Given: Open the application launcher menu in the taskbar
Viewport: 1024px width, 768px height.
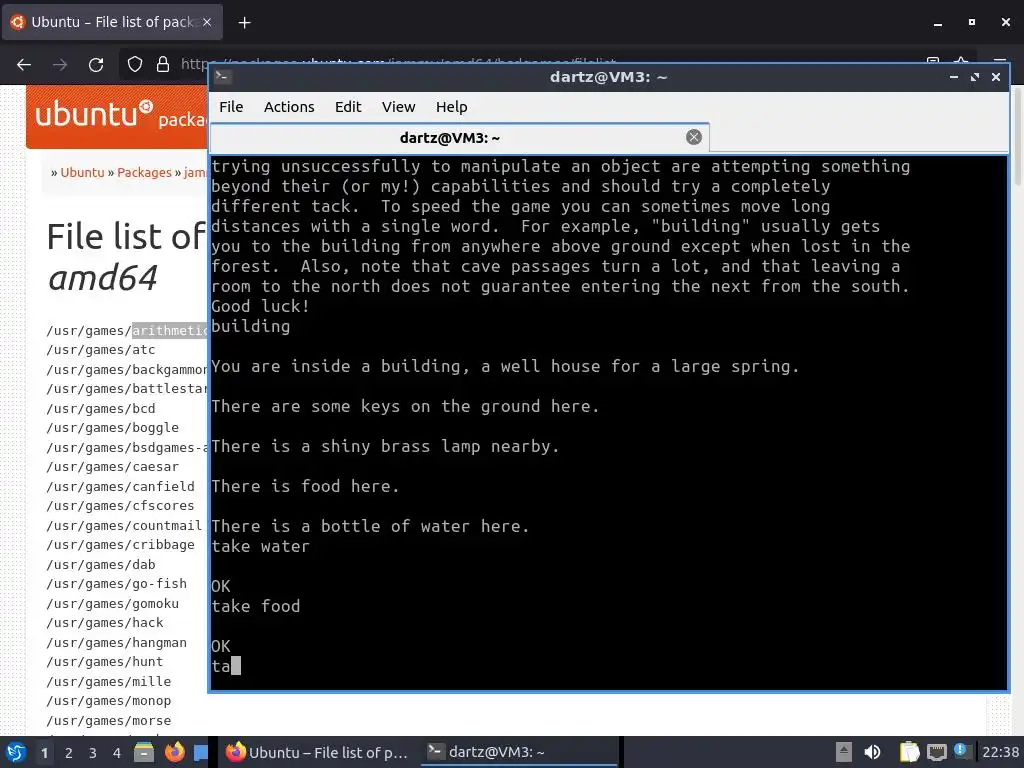Looking at the screenshot, I should pos(15,752).
